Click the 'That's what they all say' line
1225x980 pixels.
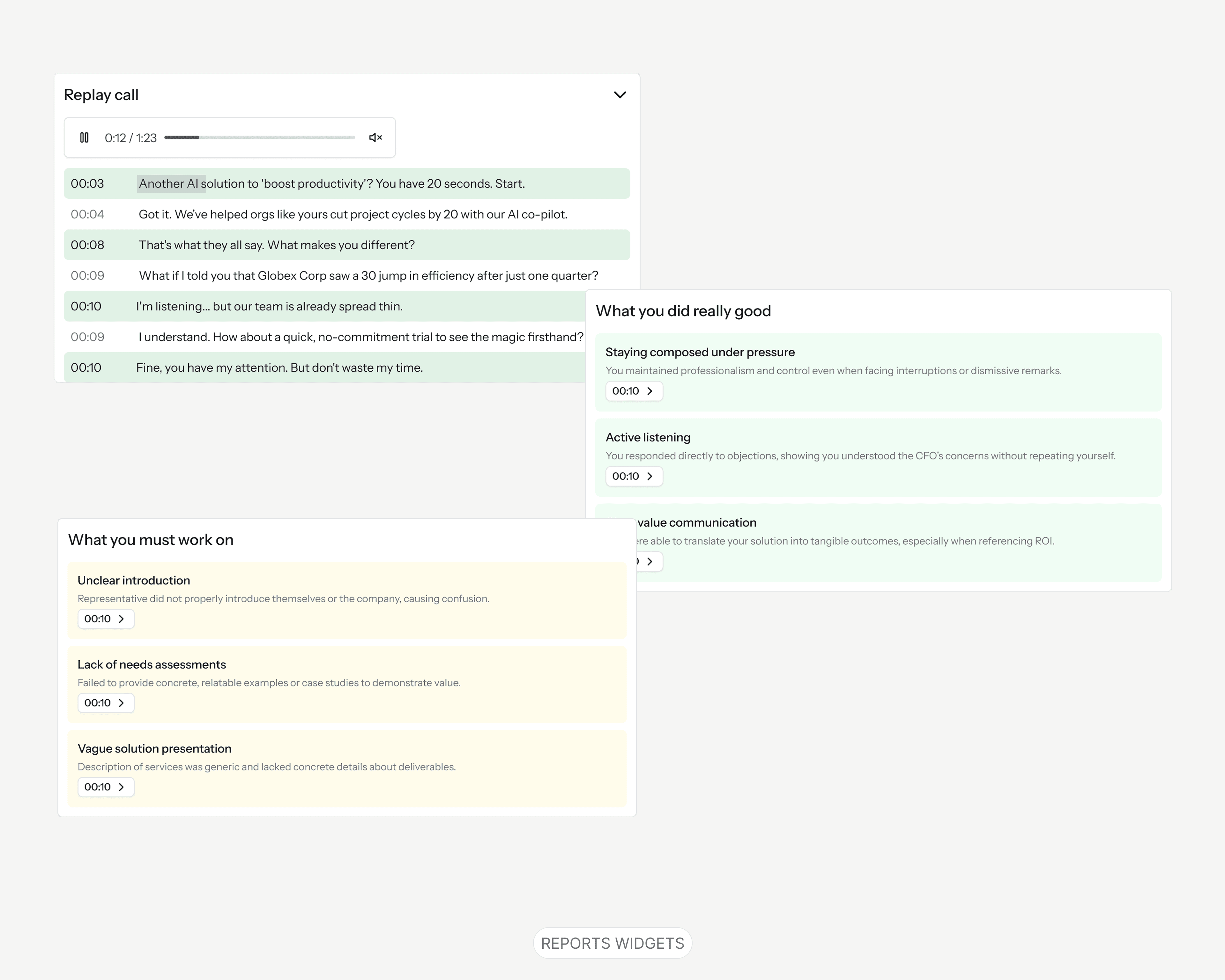coord(277,245)
